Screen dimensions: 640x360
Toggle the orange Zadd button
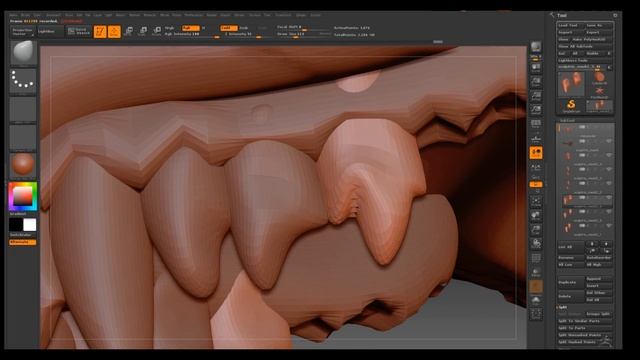pos(229,28)
